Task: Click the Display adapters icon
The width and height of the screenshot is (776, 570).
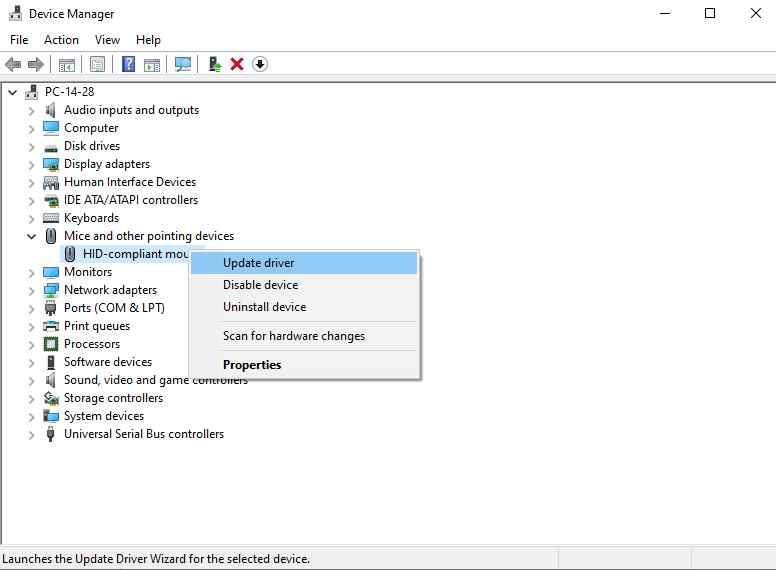Action: [51, 164]
